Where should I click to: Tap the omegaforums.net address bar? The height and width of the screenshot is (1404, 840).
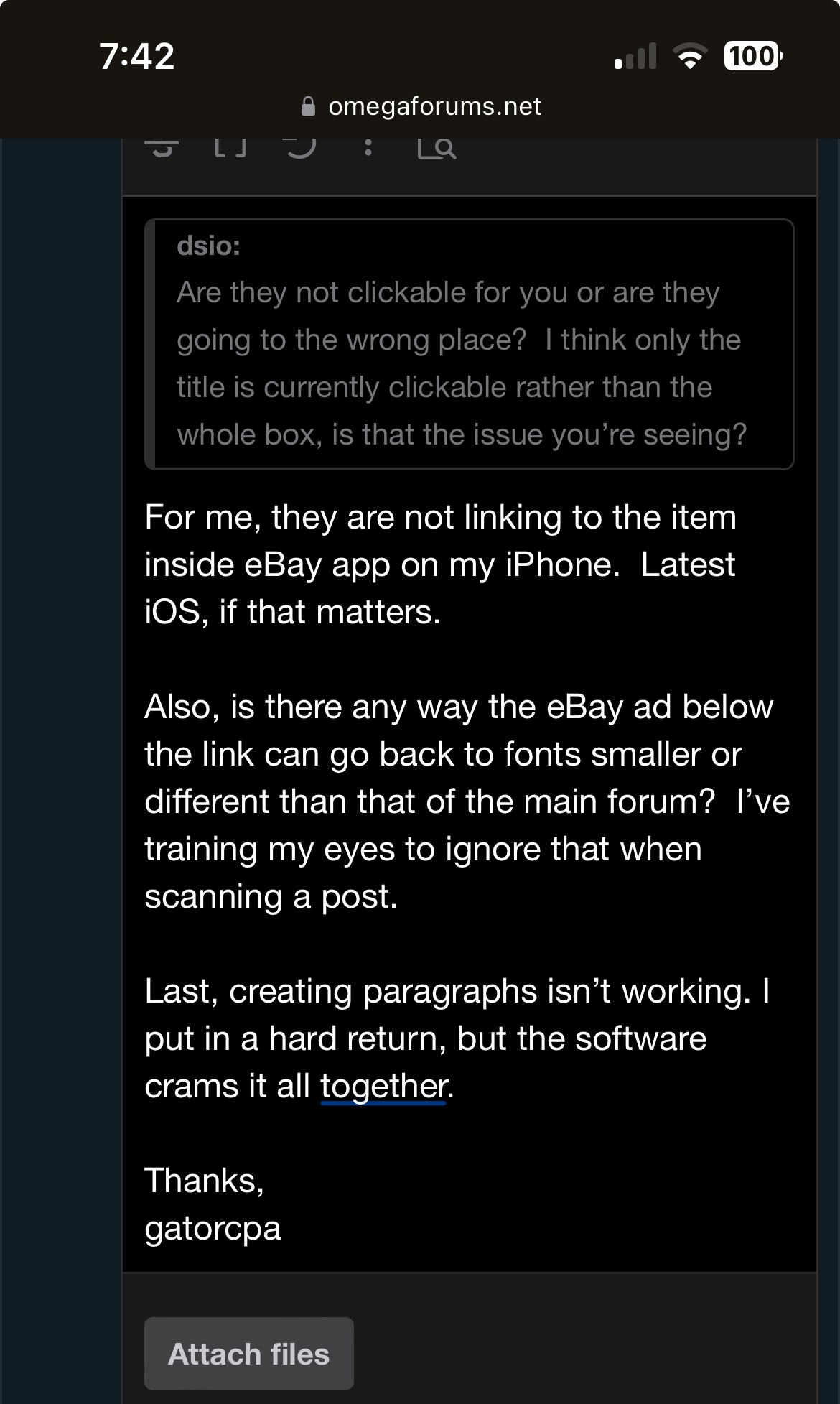tap(434, 107)
